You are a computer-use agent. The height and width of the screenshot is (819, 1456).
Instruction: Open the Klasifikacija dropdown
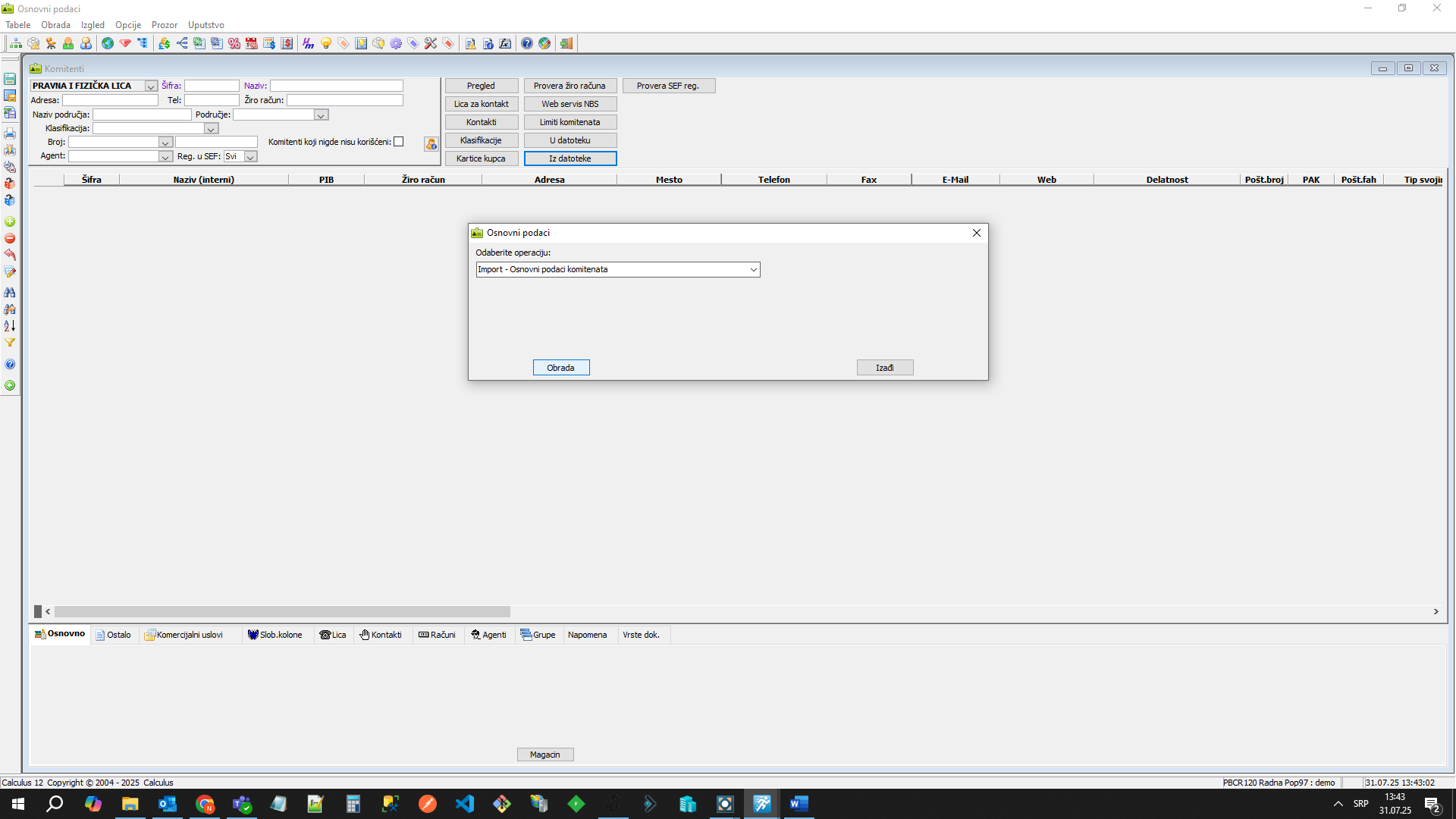[211, 129]
